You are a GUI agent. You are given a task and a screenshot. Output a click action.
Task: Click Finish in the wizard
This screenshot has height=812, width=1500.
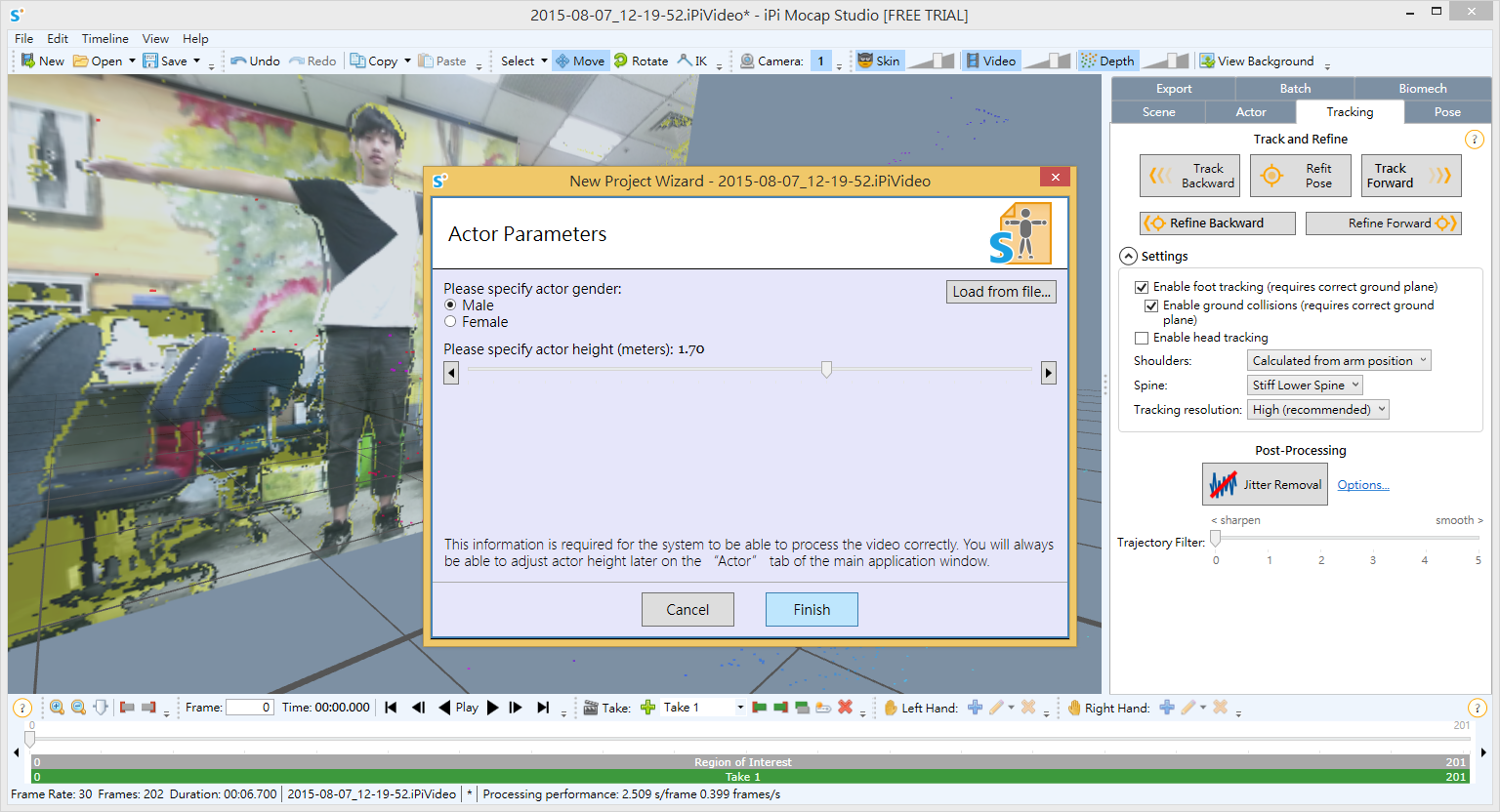[x=812, y=609]
